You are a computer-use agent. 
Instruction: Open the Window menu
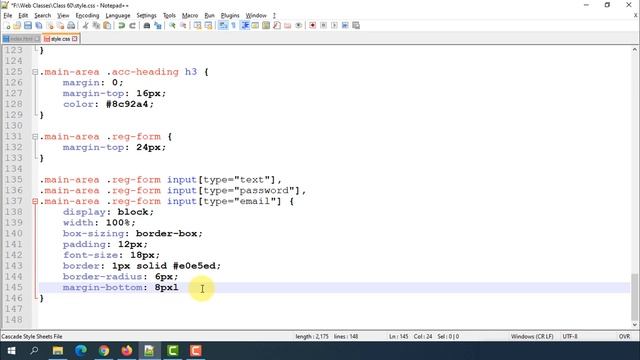[x=256, y=16]
